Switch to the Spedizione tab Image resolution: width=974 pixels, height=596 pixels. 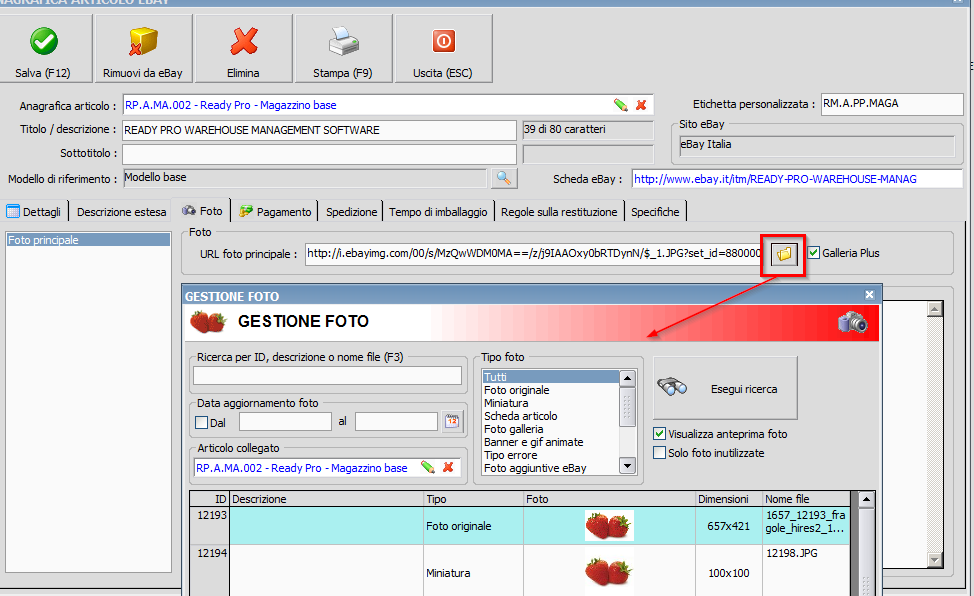click(x=351, y=212)
